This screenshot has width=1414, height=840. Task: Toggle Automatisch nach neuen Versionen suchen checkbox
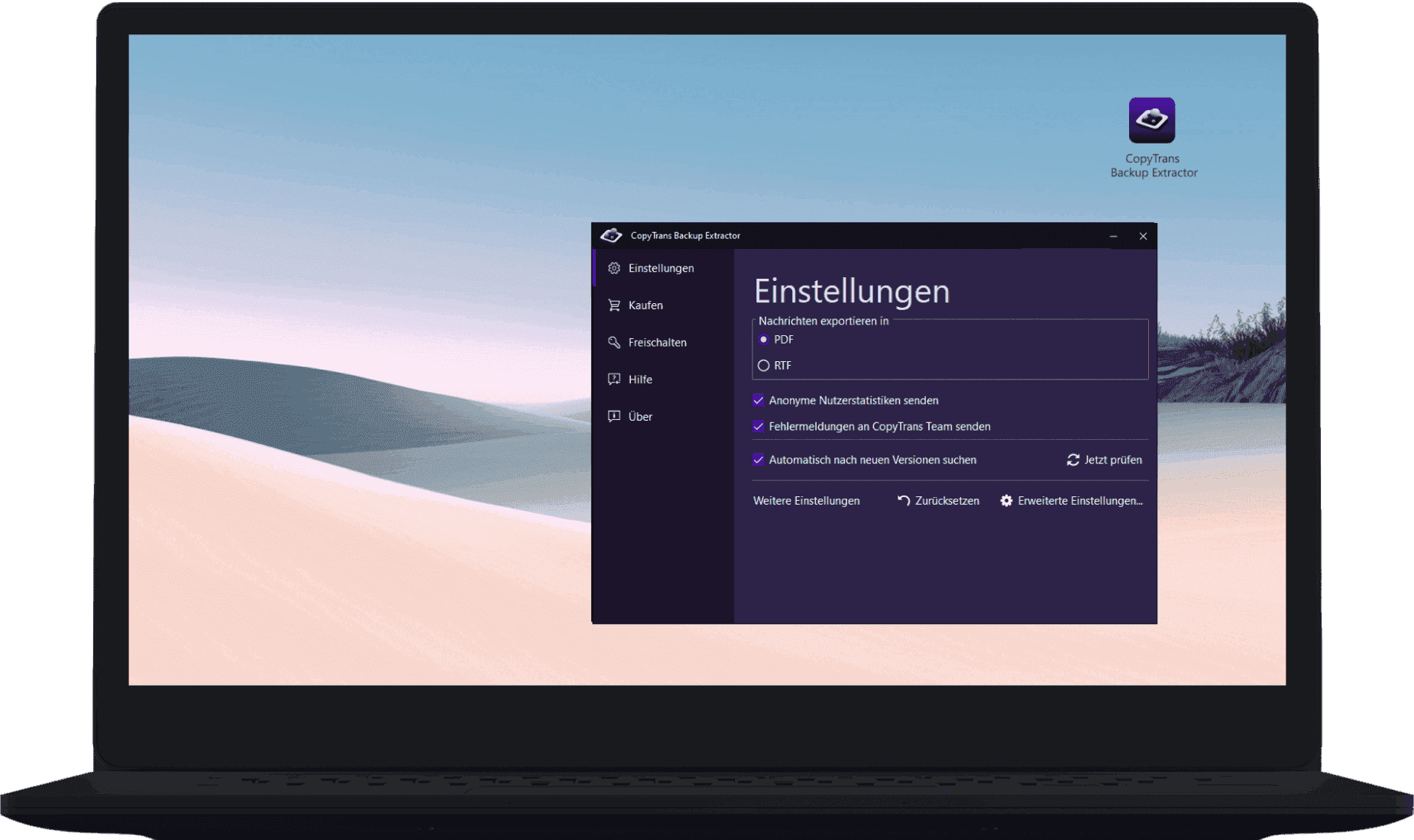759,460
